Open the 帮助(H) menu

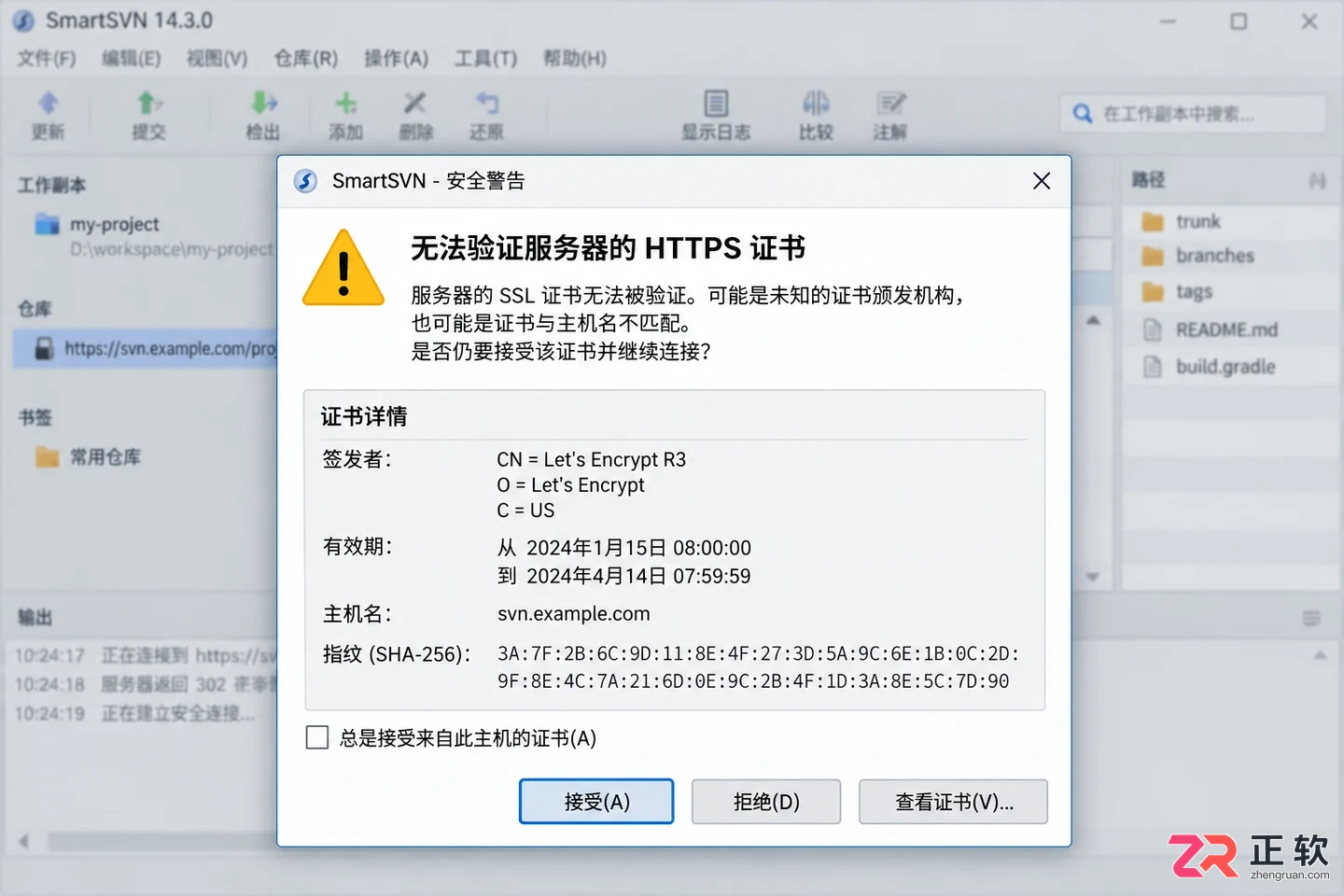[x=575, y=59]
